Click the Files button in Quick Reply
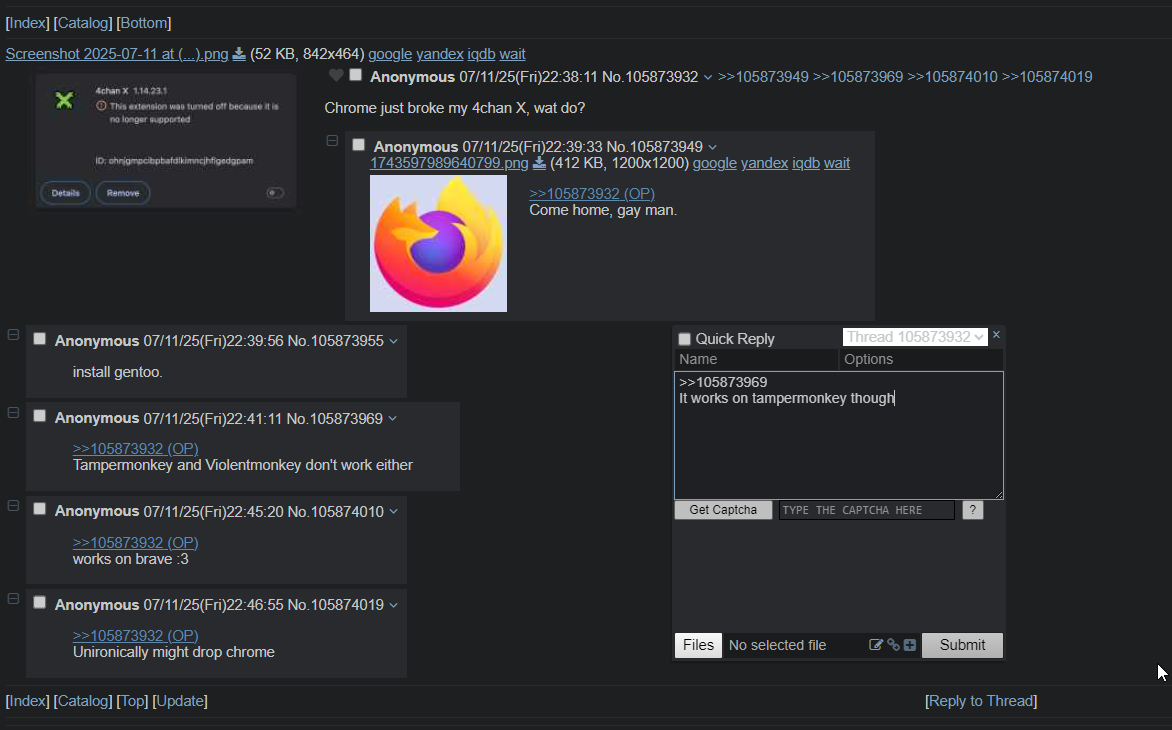This screenshot has height=730, width=1172. pos(698,645)
